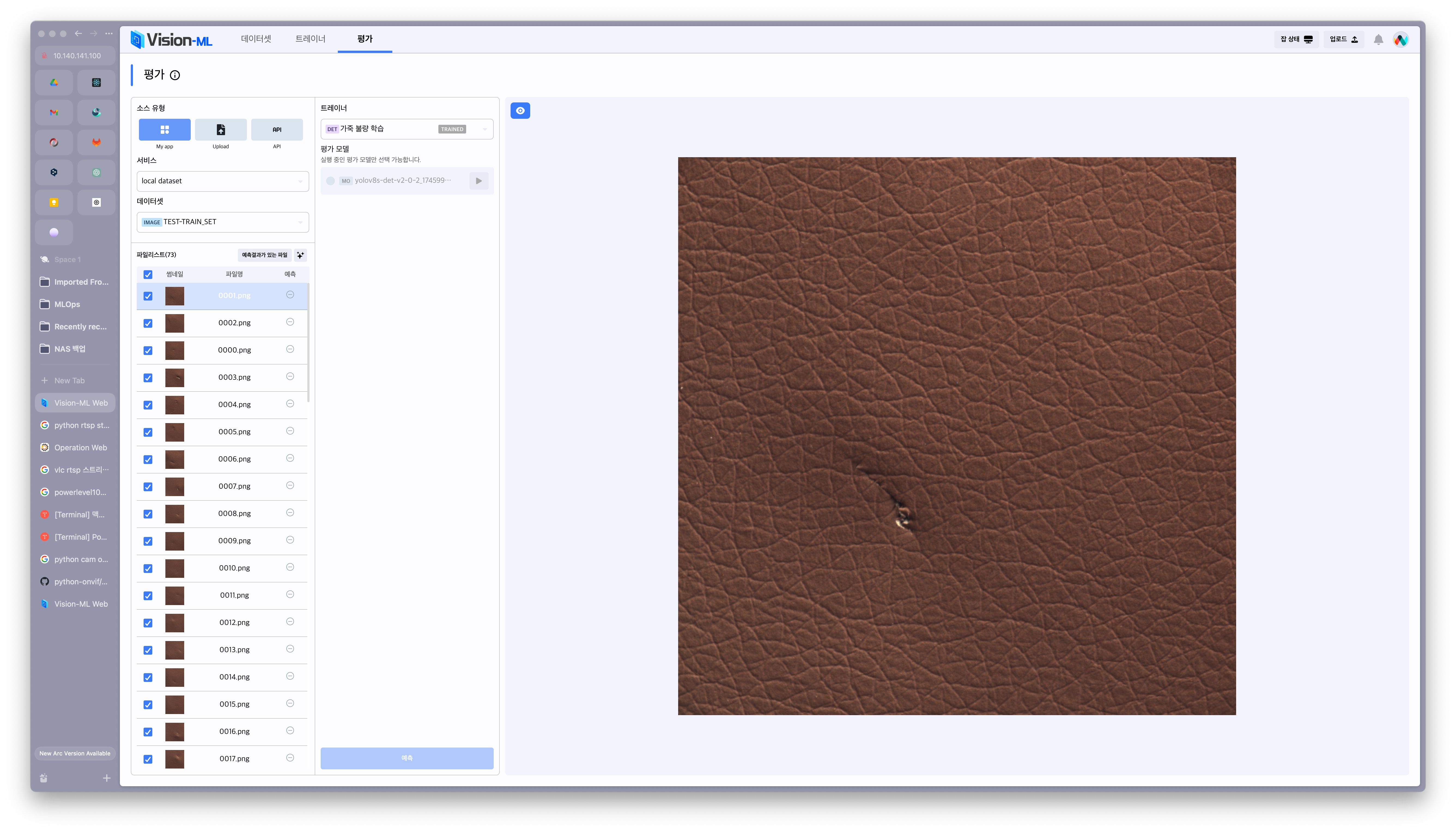Click prediction status icon for 0010.png

coord(290,567)
